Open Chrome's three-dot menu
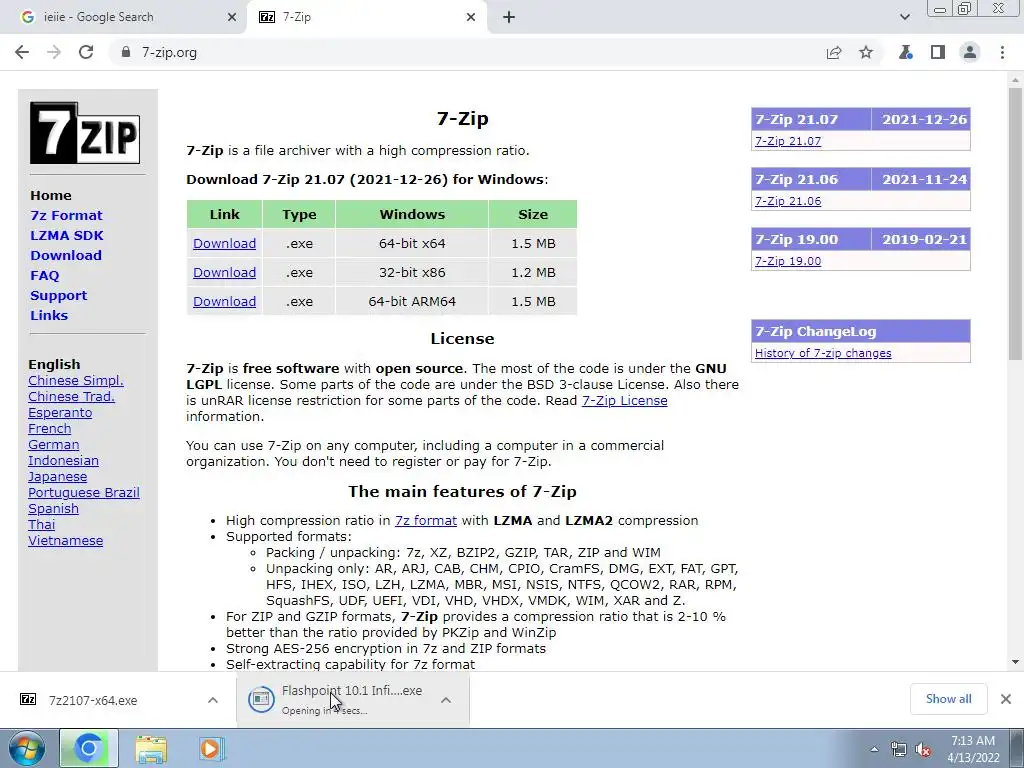Viewport: 1024px width, 768px height. [1002, 52]
